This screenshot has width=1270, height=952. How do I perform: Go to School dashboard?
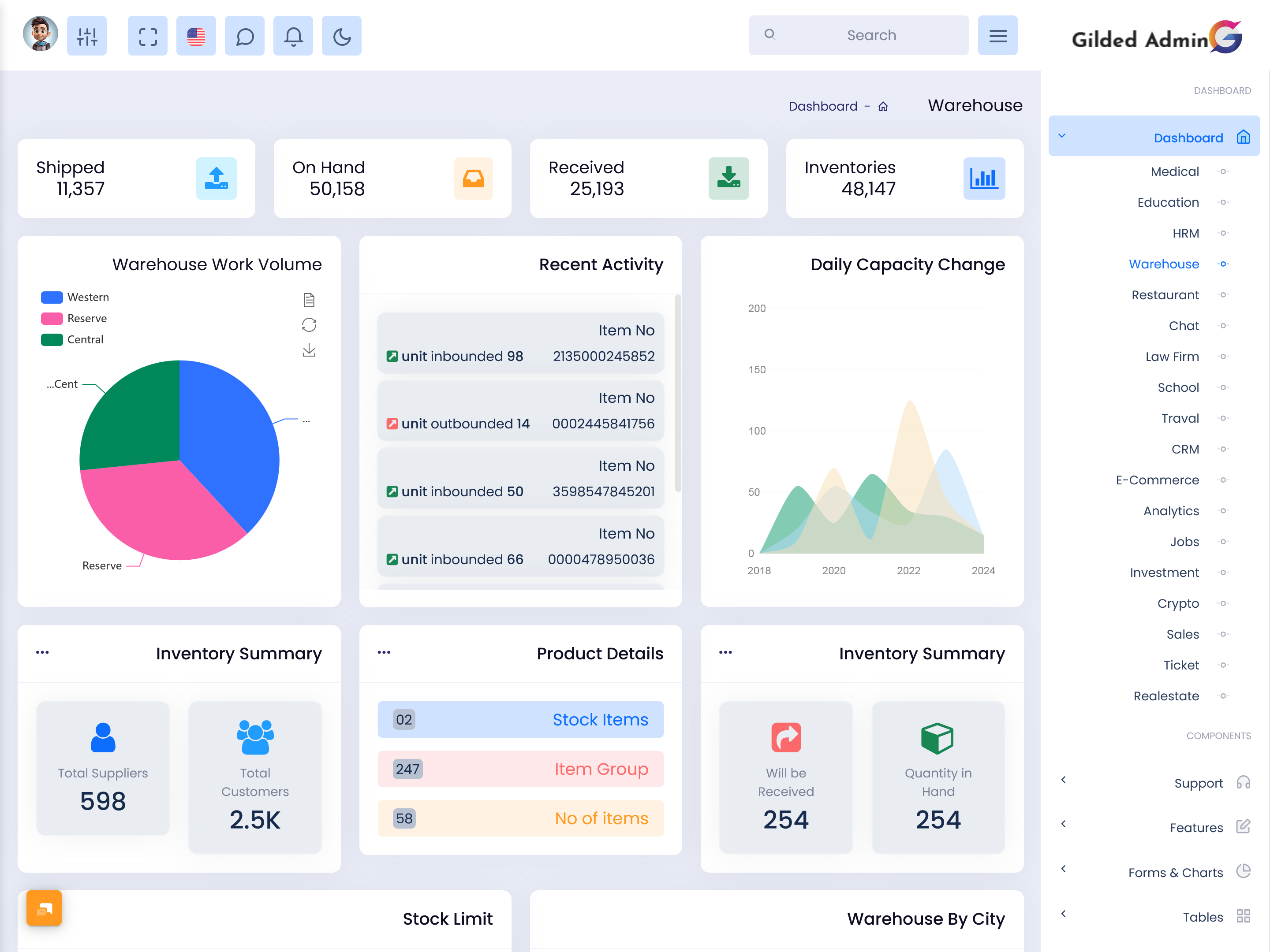coord(1178,388)
